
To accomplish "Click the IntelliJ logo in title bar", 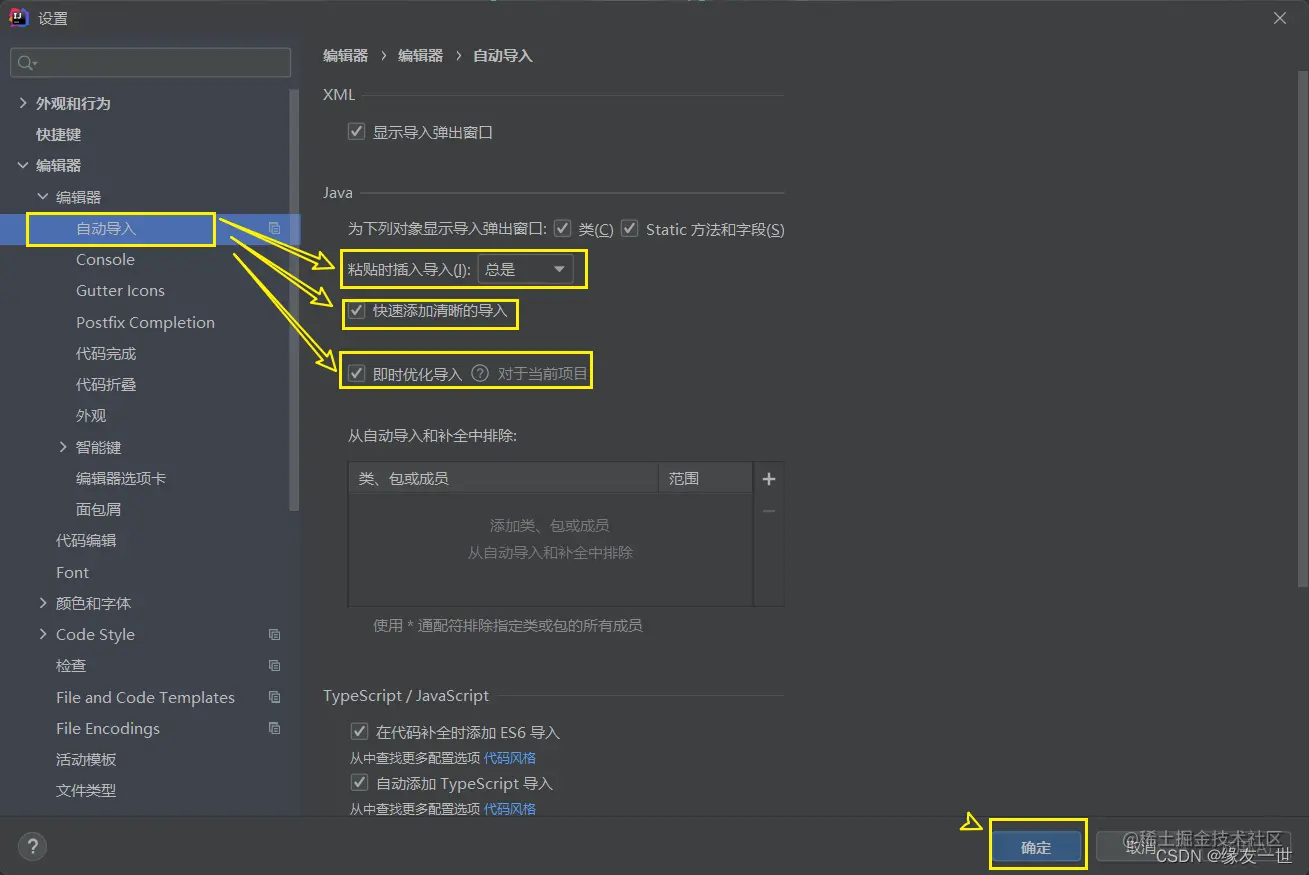I will click(18, 18).
